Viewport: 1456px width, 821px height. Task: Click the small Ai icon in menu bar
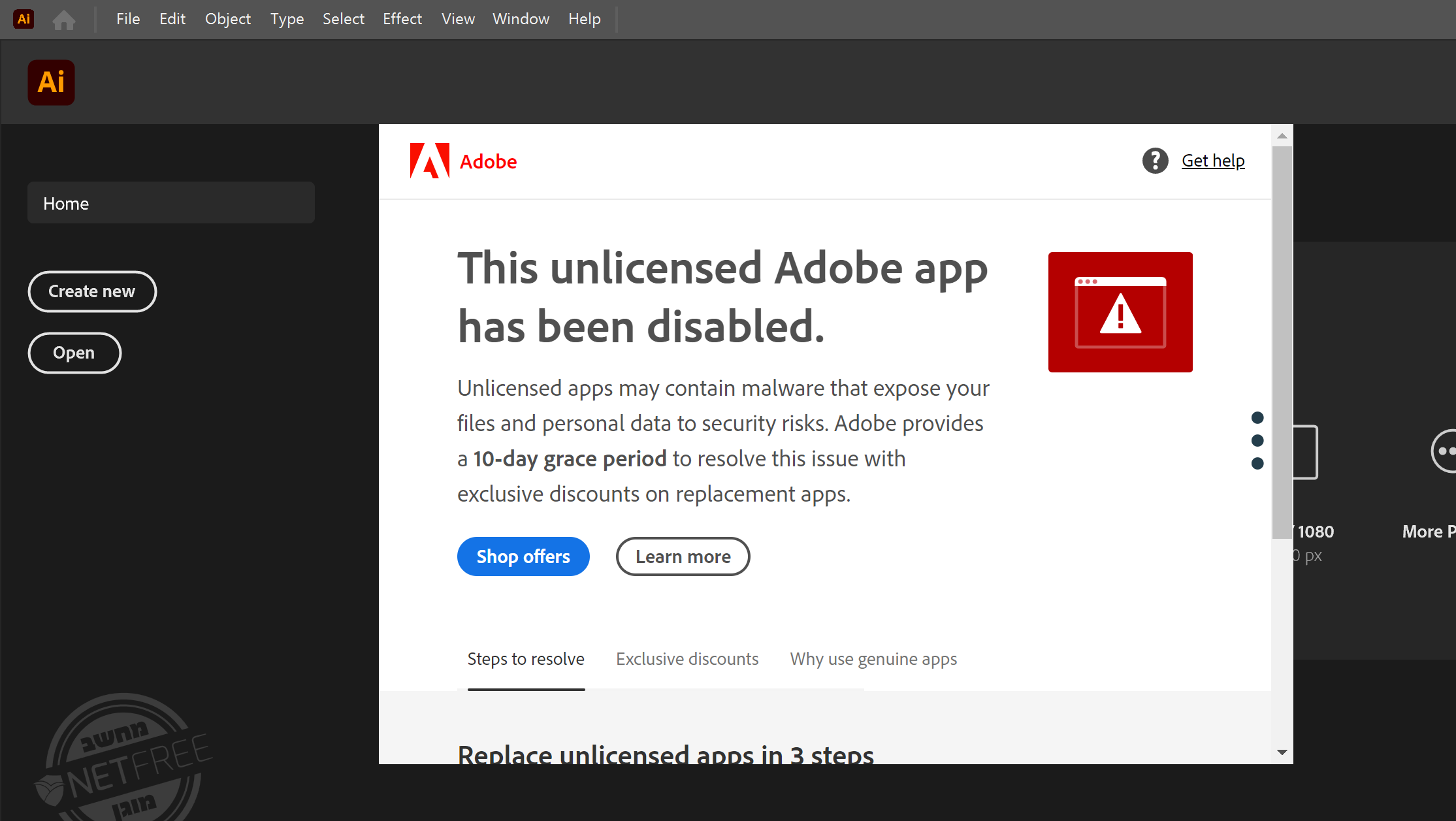[x=24, y=19]
